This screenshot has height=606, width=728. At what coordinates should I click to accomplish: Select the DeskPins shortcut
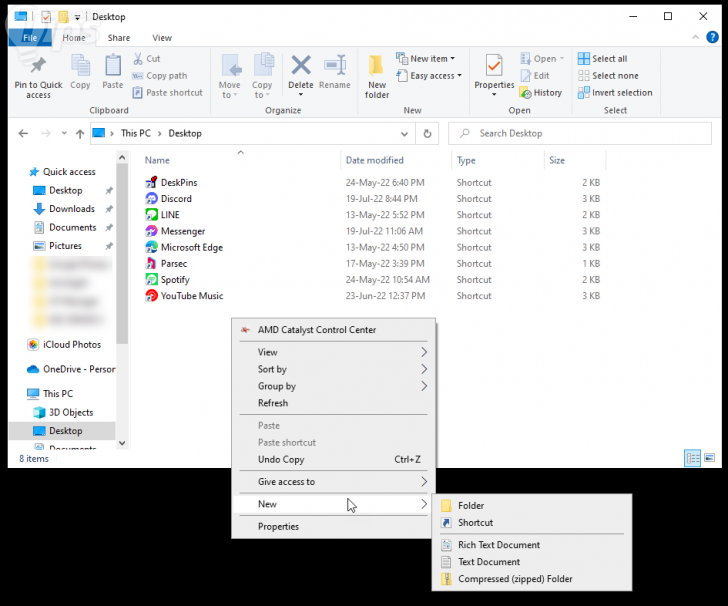179,182
